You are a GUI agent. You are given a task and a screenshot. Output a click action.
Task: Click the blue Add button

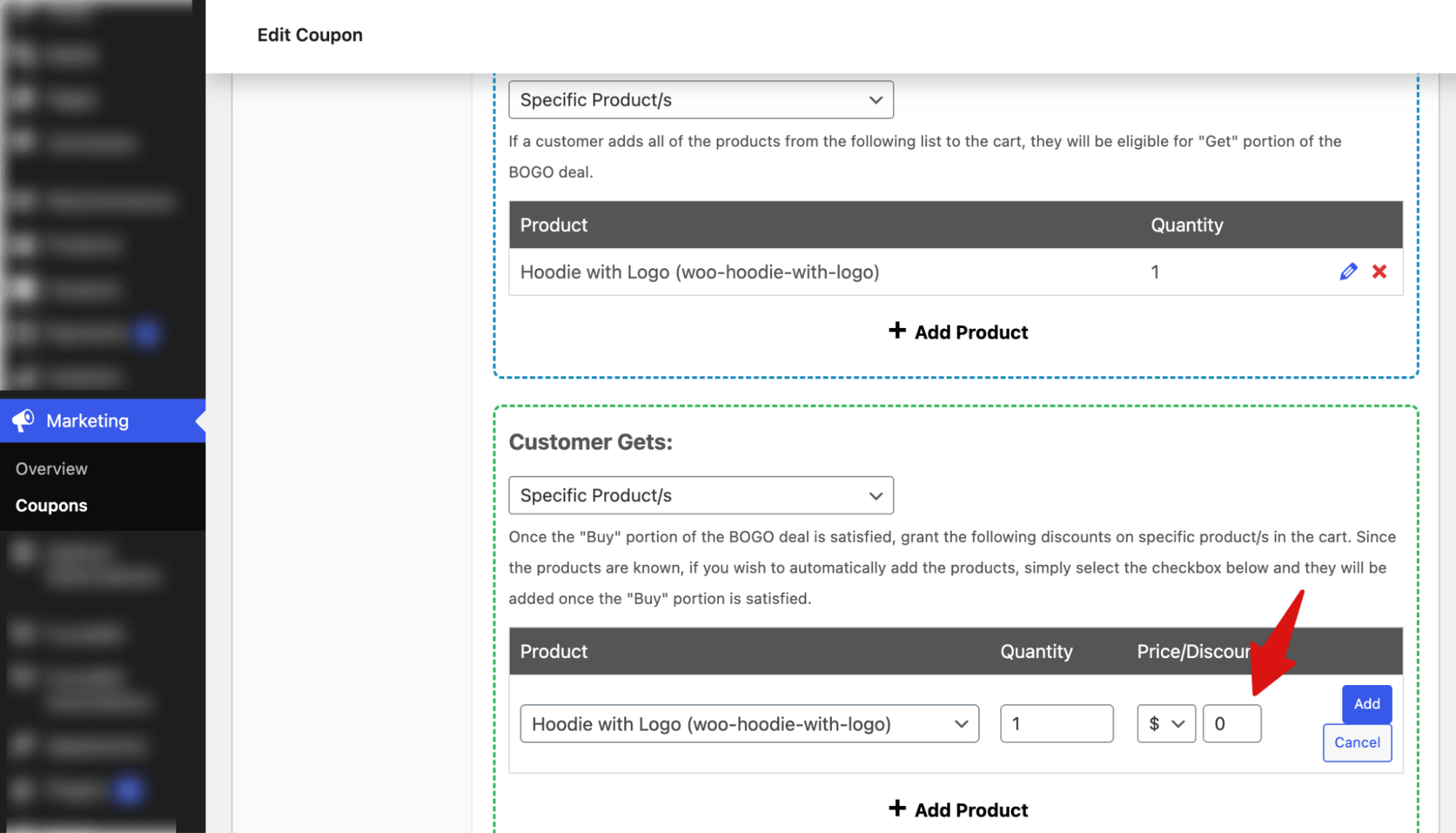pos(1366,704)
